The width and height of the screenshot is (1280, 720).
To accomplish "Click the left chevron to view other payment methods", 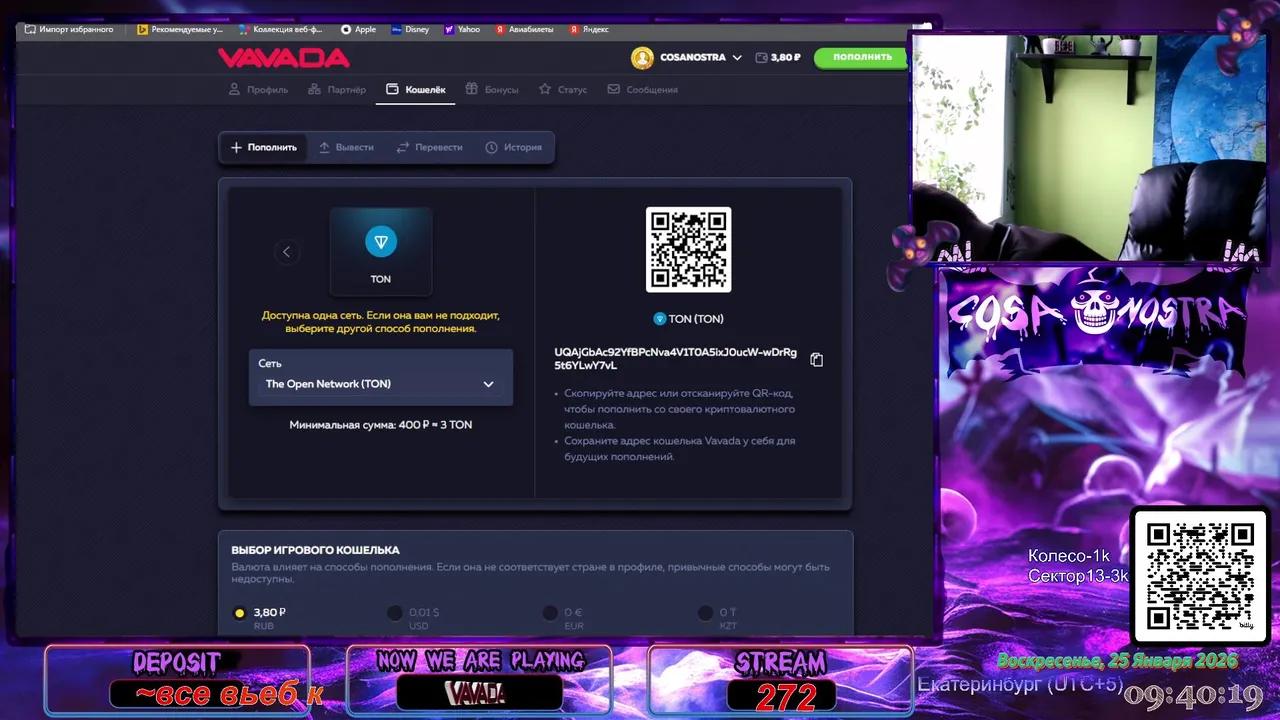I will coord(287,252).
